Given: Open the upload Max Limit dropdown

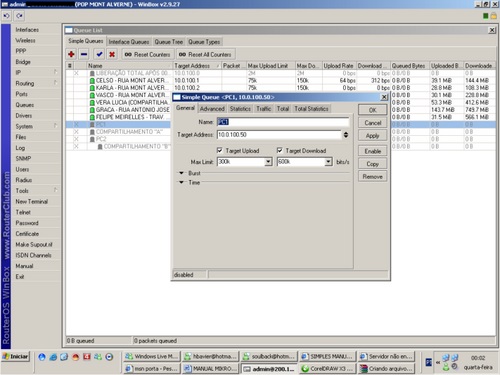Looking at the screenshot, I should tap(268, 162).
